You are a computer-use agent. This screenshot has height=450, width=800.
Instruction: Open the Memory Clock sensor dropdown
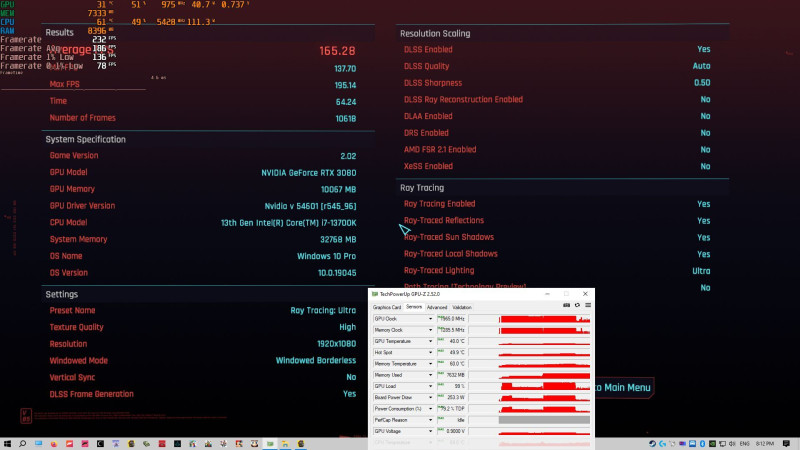tap(430, 330)
